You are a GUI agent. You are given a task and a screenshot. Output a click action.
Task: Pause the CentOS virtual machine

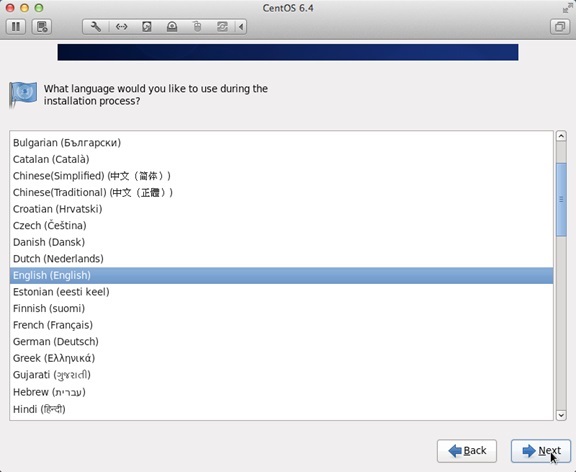tap(16, 27)
